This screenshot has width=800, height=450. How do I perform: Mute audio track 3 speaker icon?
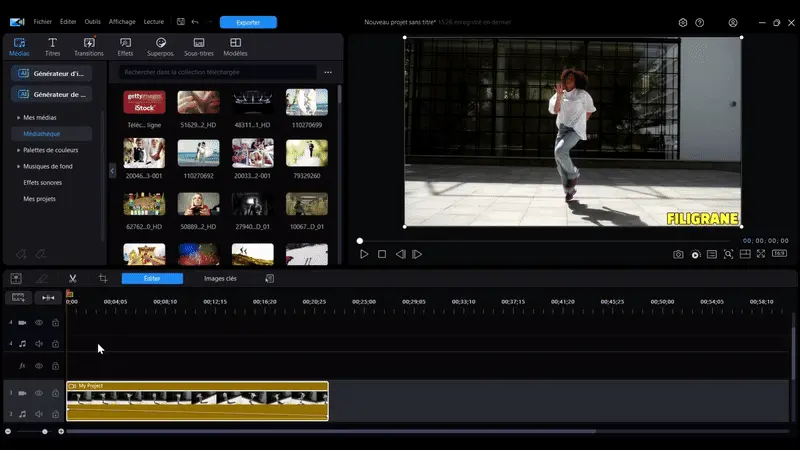tap(39, 413)
